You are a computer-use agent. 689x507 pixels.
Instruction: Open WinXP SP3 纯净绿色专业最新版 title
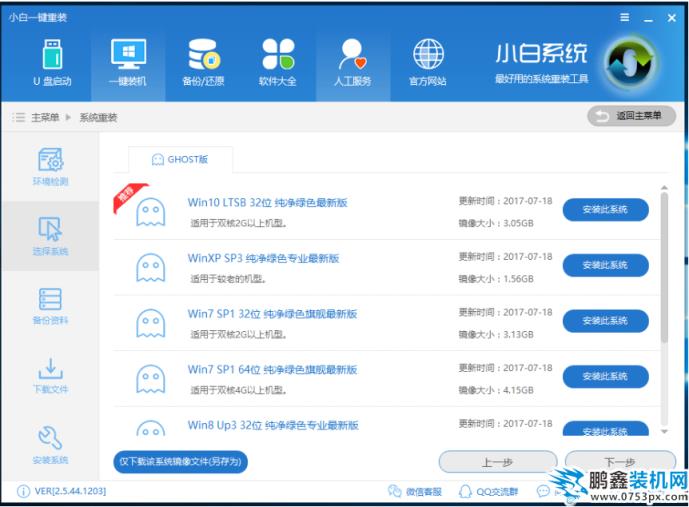[x=263, y=258]
